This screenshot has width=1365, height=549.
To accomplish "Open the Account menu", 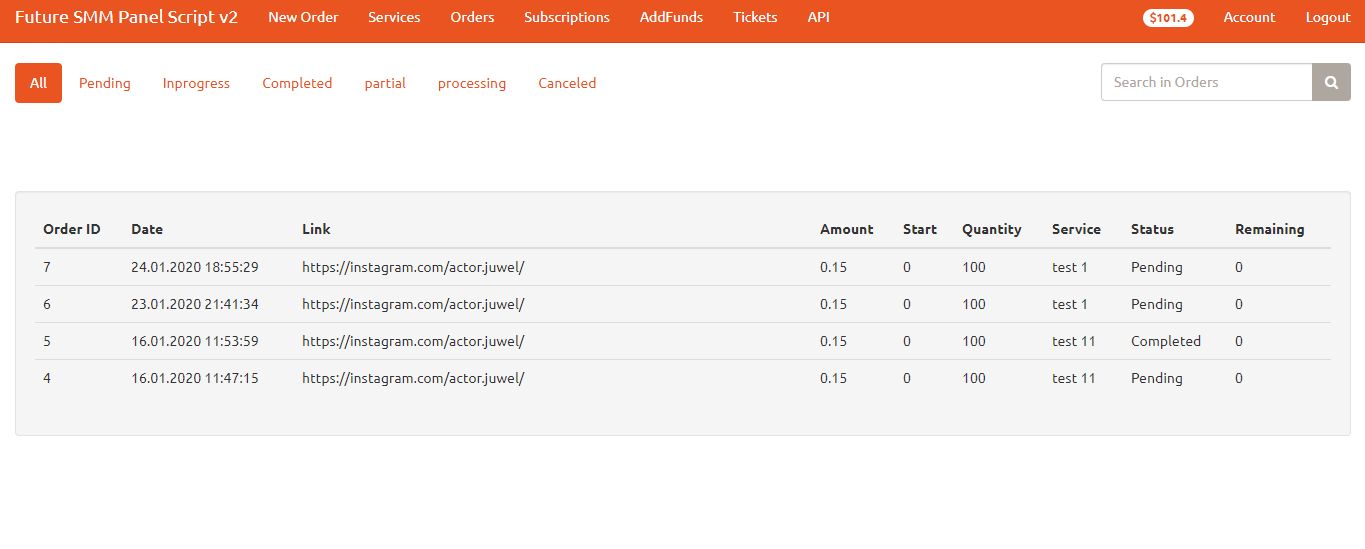I will click(1249, 17).
